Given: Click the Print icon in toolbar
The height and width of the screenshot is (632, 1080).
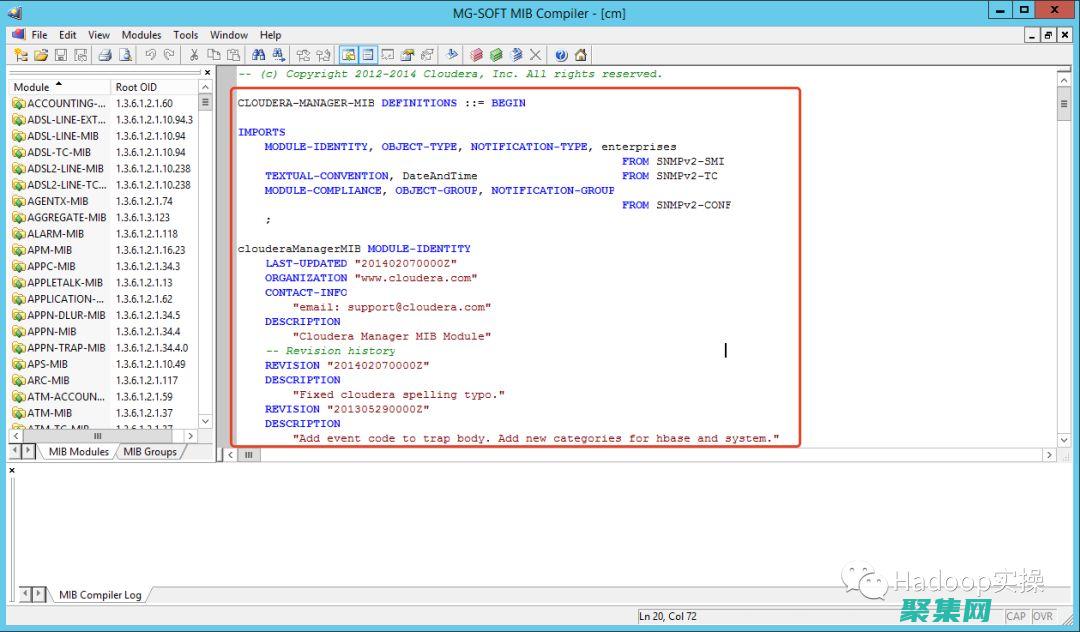Looking at the screenshot, I should point(105,55).
